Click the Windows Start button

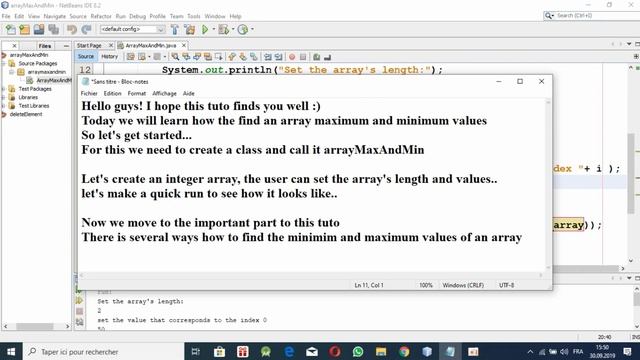11,351
